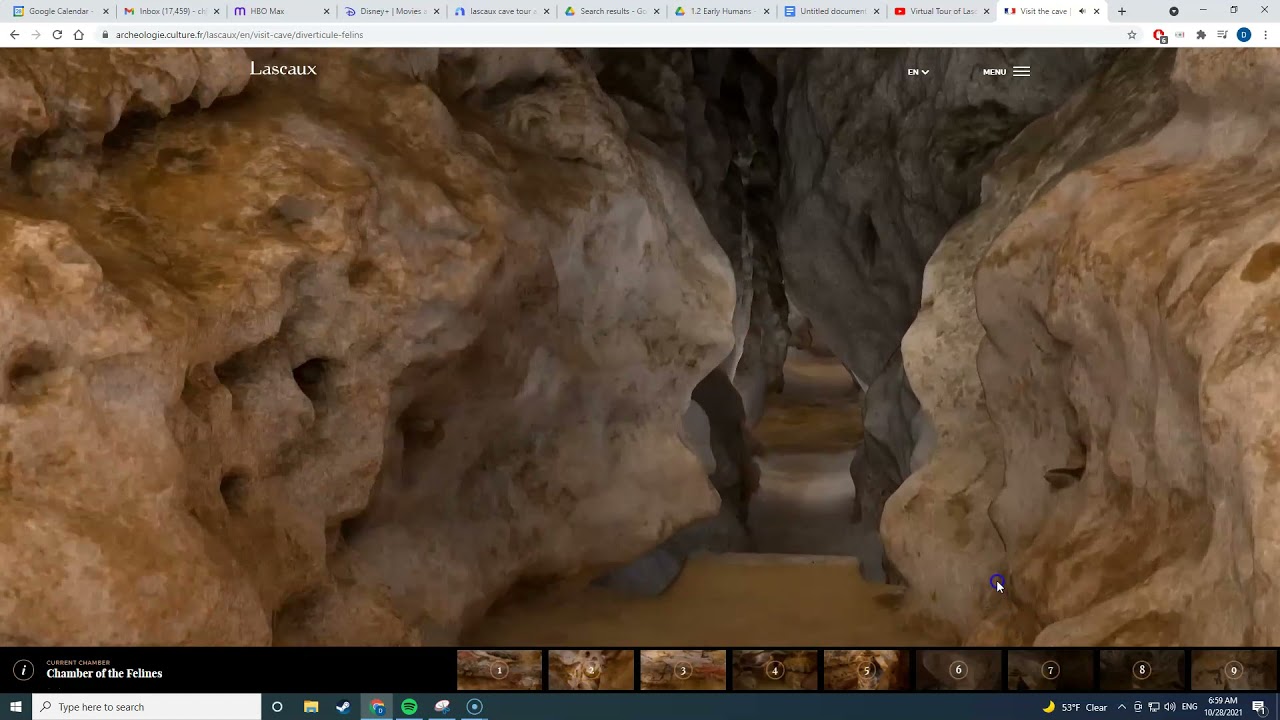Open the notification center icon
The width and height of the screenshot is (1280, 720).
point(1259,707)
